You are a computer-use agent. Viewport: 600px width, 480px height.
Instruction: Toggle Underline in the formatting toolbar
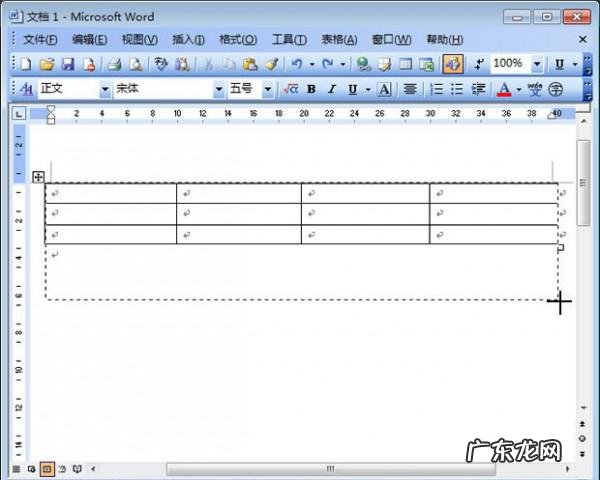352,89
